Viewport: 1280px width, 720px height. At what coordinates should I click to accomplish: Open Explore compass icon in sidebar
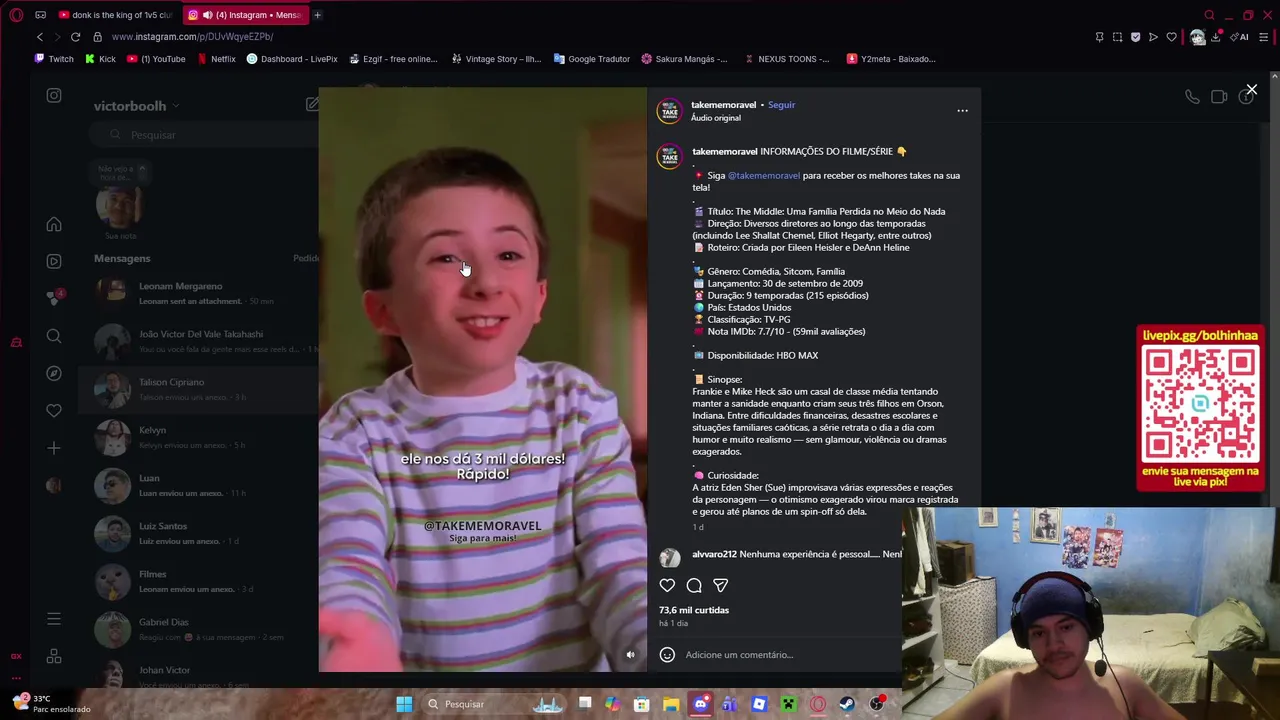[x=54, y=373]
